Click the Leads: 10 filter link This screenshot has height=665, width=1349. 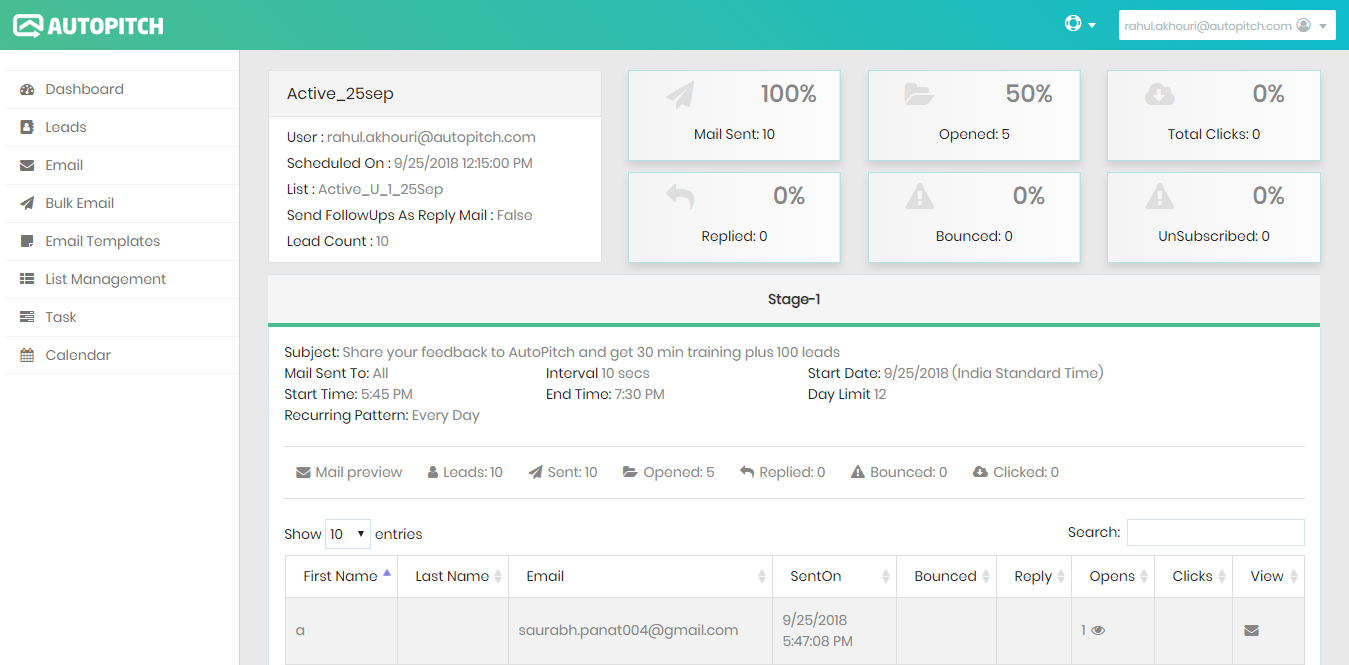[465, 472]
